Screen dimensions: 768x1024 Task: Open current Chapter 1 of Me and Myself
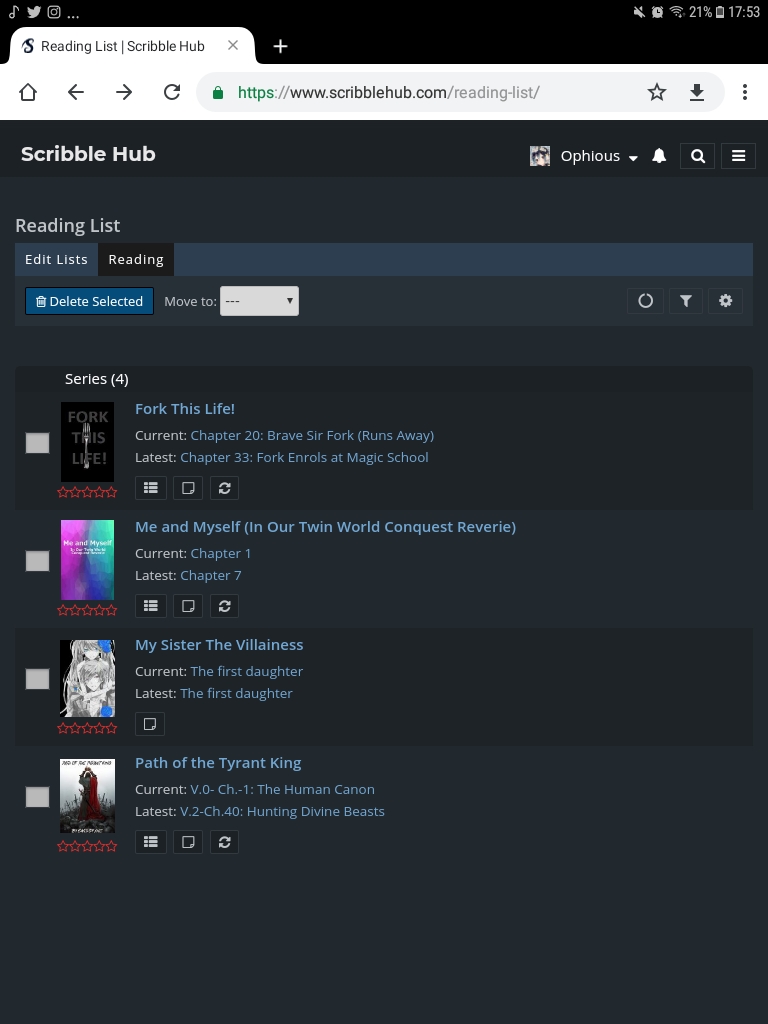pyautogui.click(x=221, y=554)
